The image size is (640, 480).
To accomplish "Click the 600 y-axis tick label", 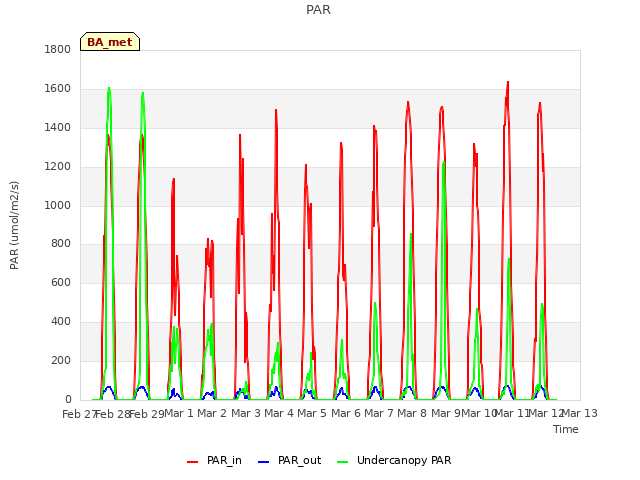I will point(61,282).
